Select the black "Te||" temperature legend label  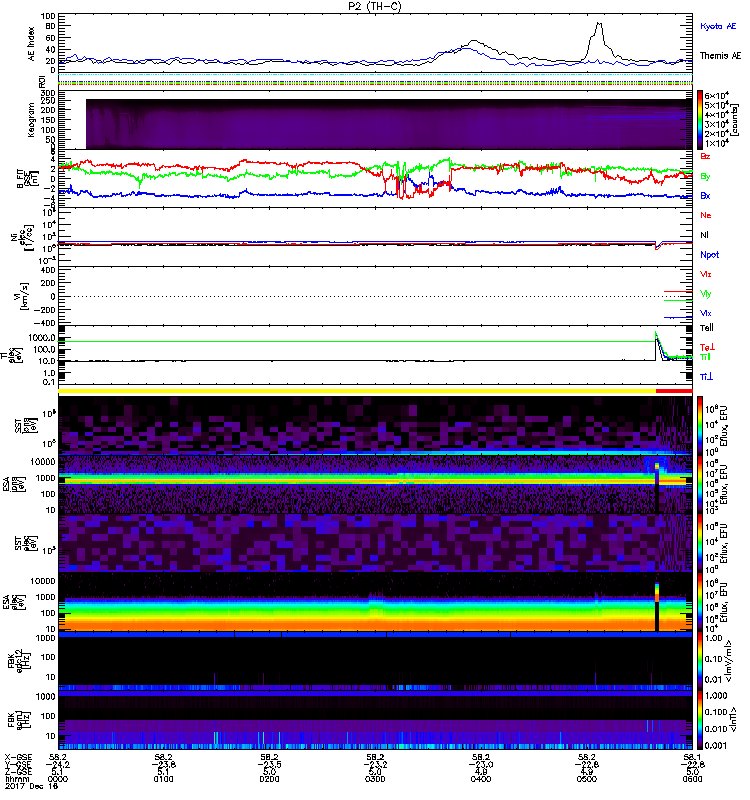(707, 328)
